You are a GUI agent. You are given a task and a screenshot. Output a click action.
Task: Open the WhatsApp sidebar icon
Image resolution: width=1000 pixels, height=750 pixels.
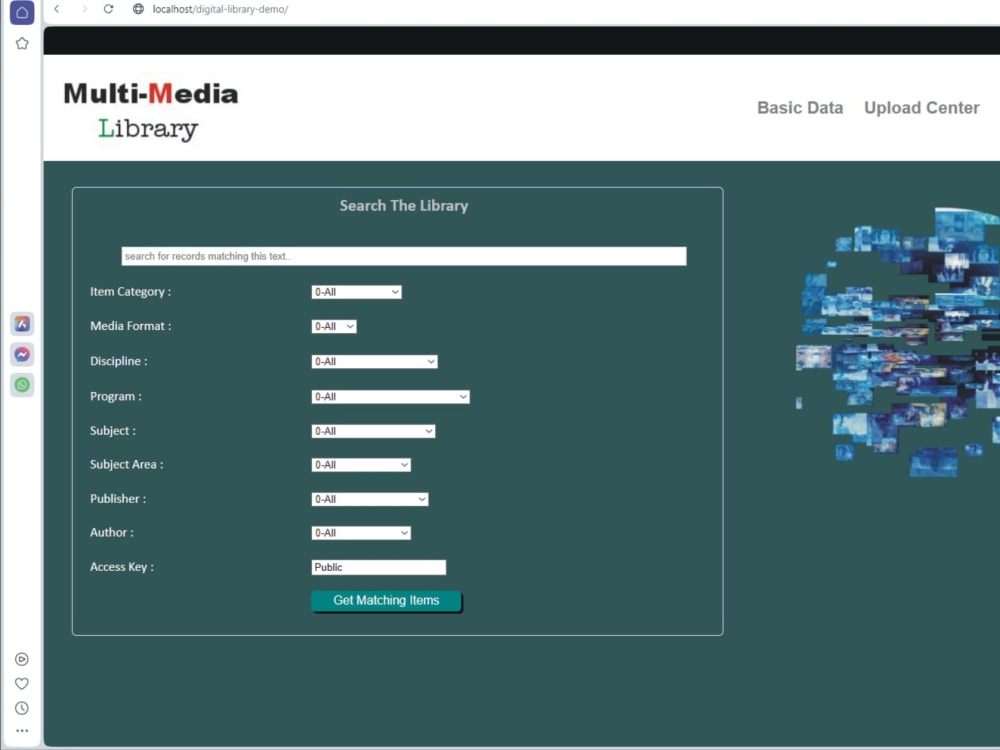pos(22,385)
